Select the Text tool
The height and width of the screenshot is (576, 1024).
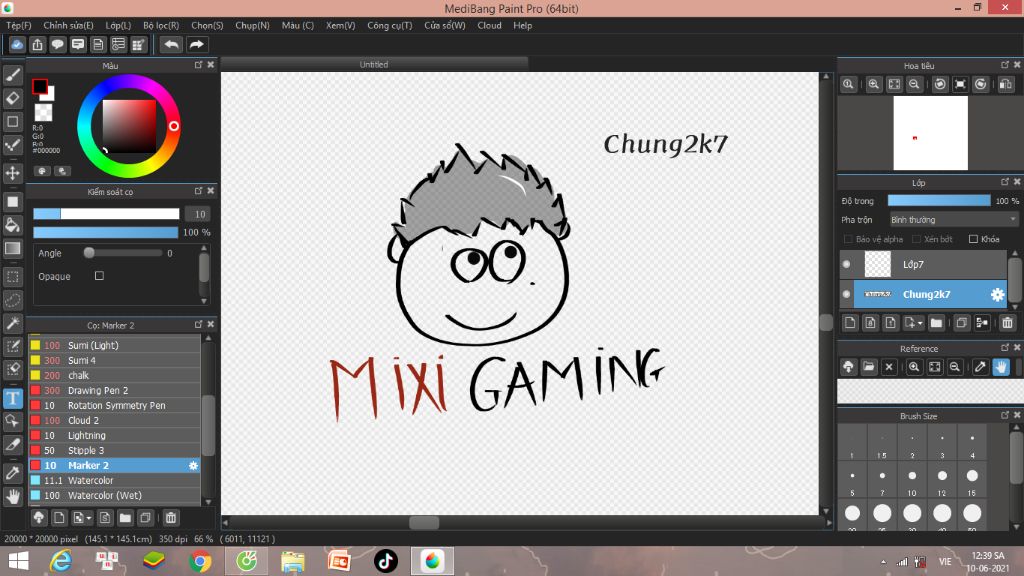coord(12,398)
